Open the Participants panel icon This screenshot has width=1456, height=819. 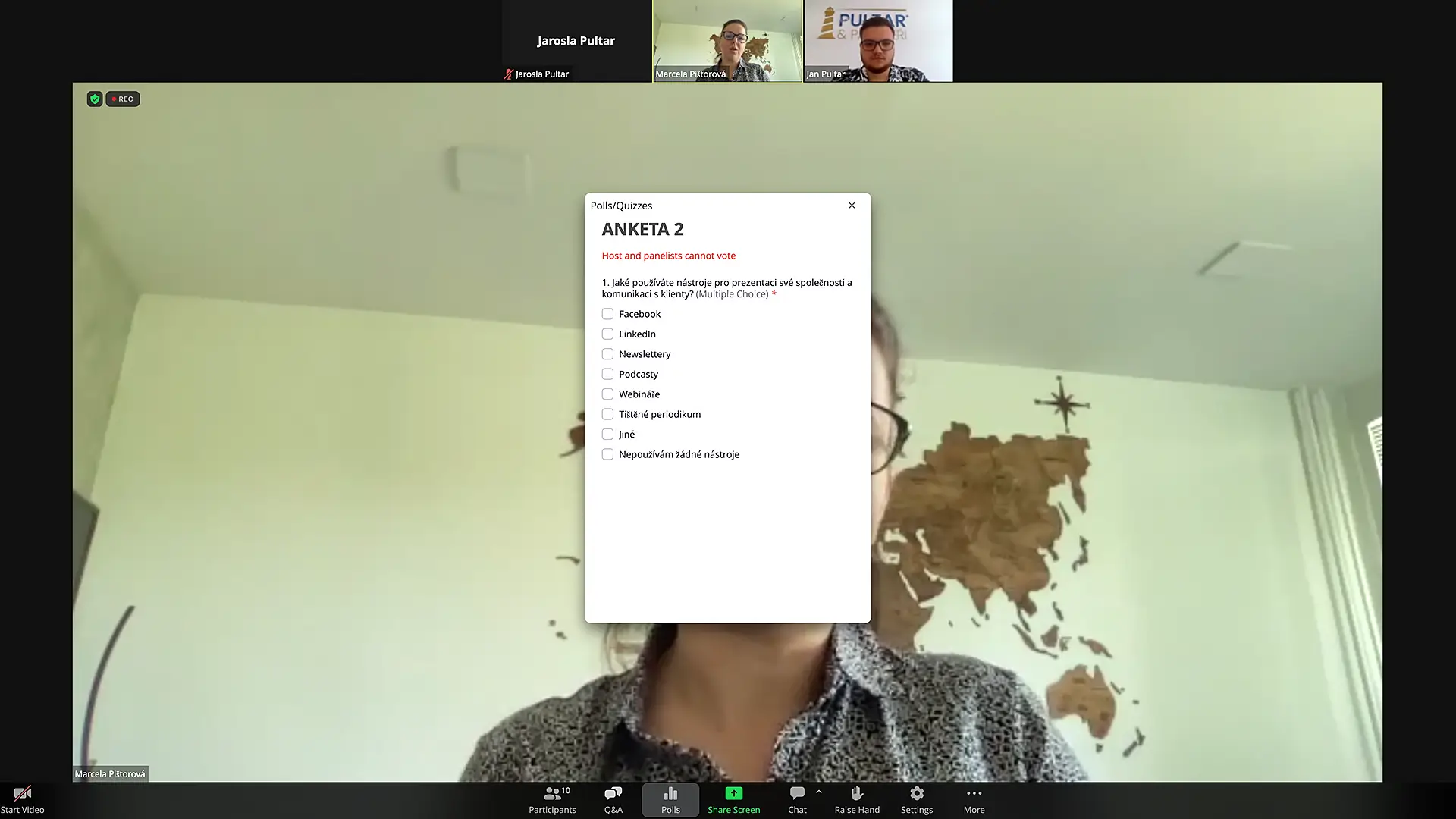coord(552,794)
